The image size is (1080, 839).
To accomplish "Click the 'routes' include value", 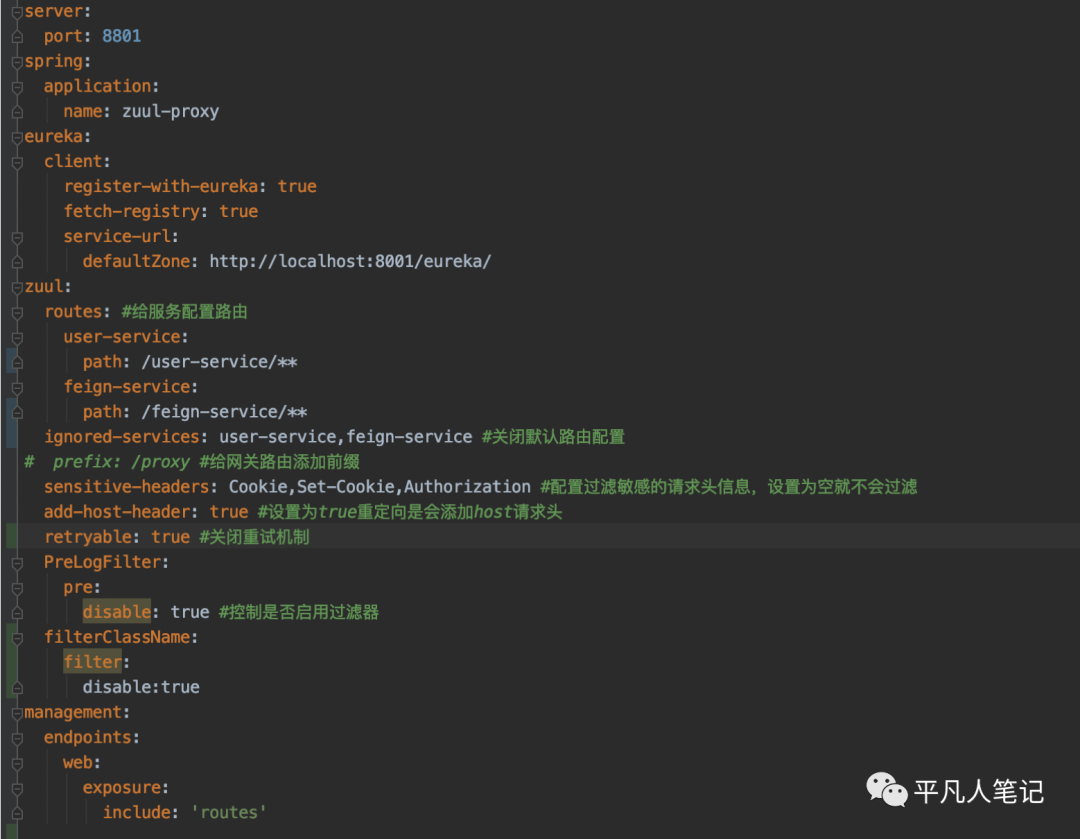I will (229, 812).
